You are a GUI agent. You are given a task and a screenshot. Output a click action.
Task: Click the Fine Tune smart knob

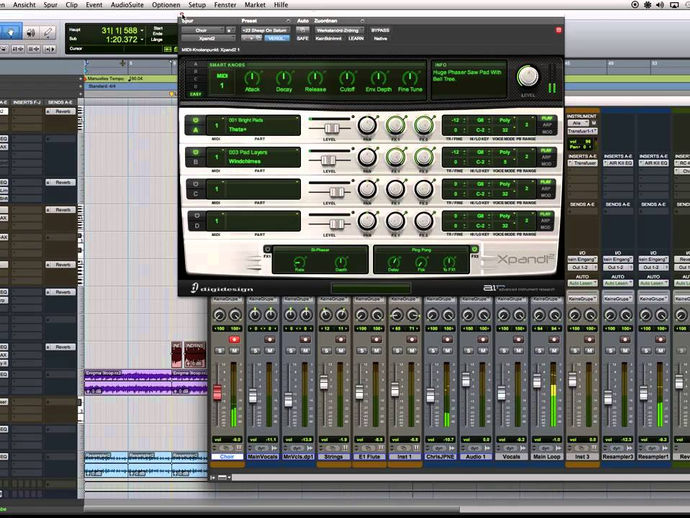pyautogui.click(x=410, y=79)
